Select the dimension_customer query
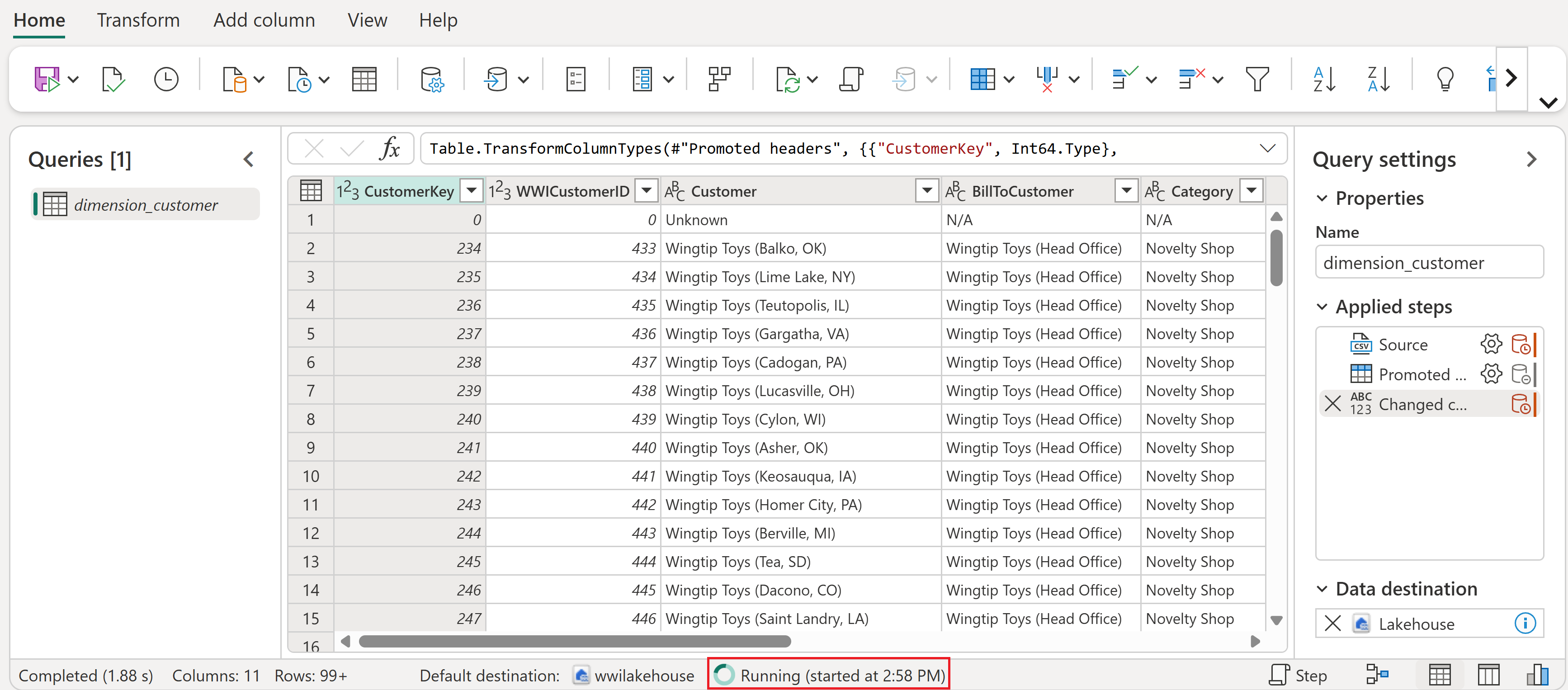Viewport: 1568px width, 690px height. 146,205
